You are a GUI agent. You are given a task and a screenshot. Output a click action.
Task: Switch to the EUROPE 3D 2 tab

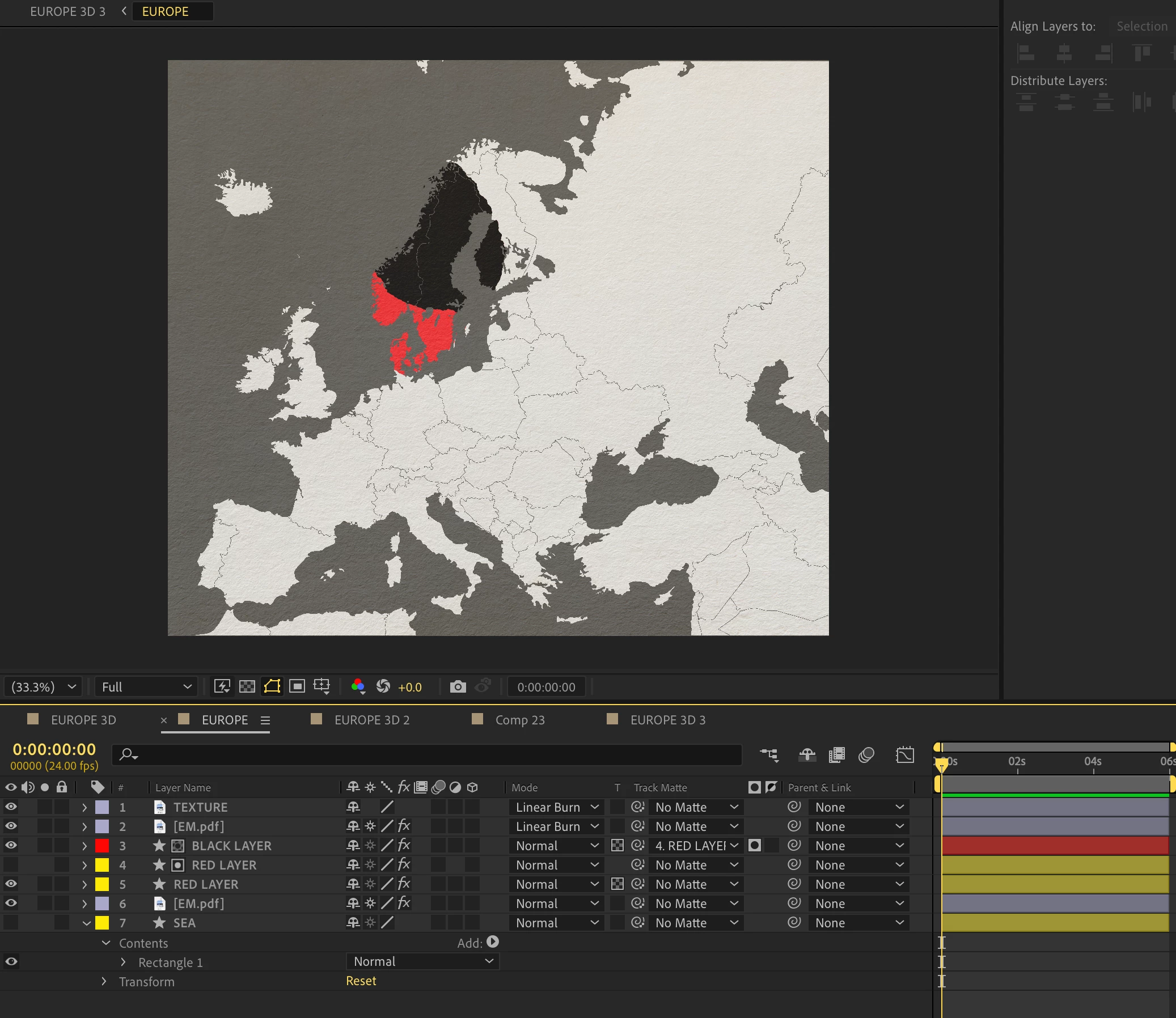click(x=372, y=720)
